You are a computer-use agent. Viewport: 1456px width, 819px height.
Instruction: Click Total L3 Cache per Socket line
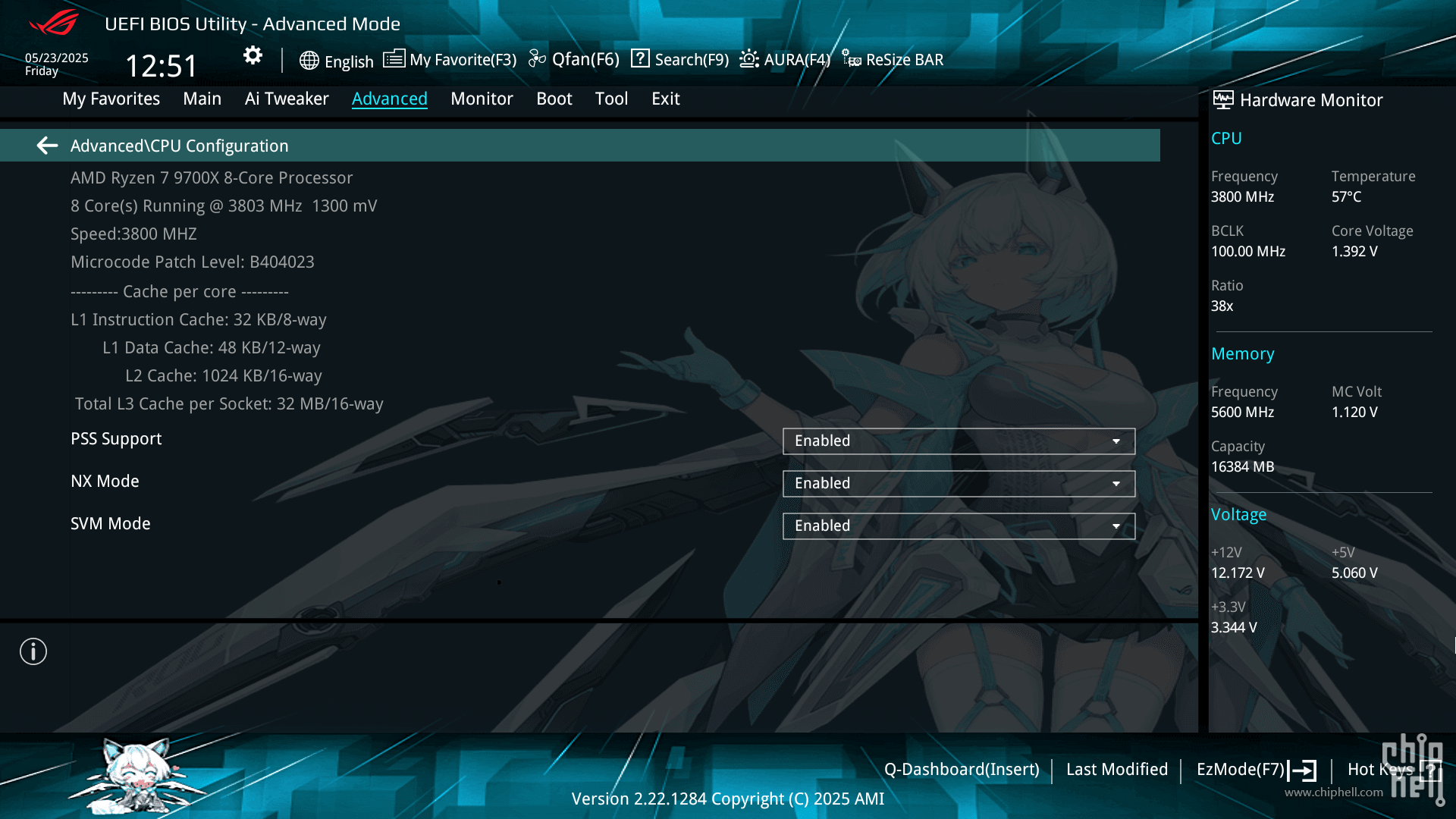pos(228,403)
